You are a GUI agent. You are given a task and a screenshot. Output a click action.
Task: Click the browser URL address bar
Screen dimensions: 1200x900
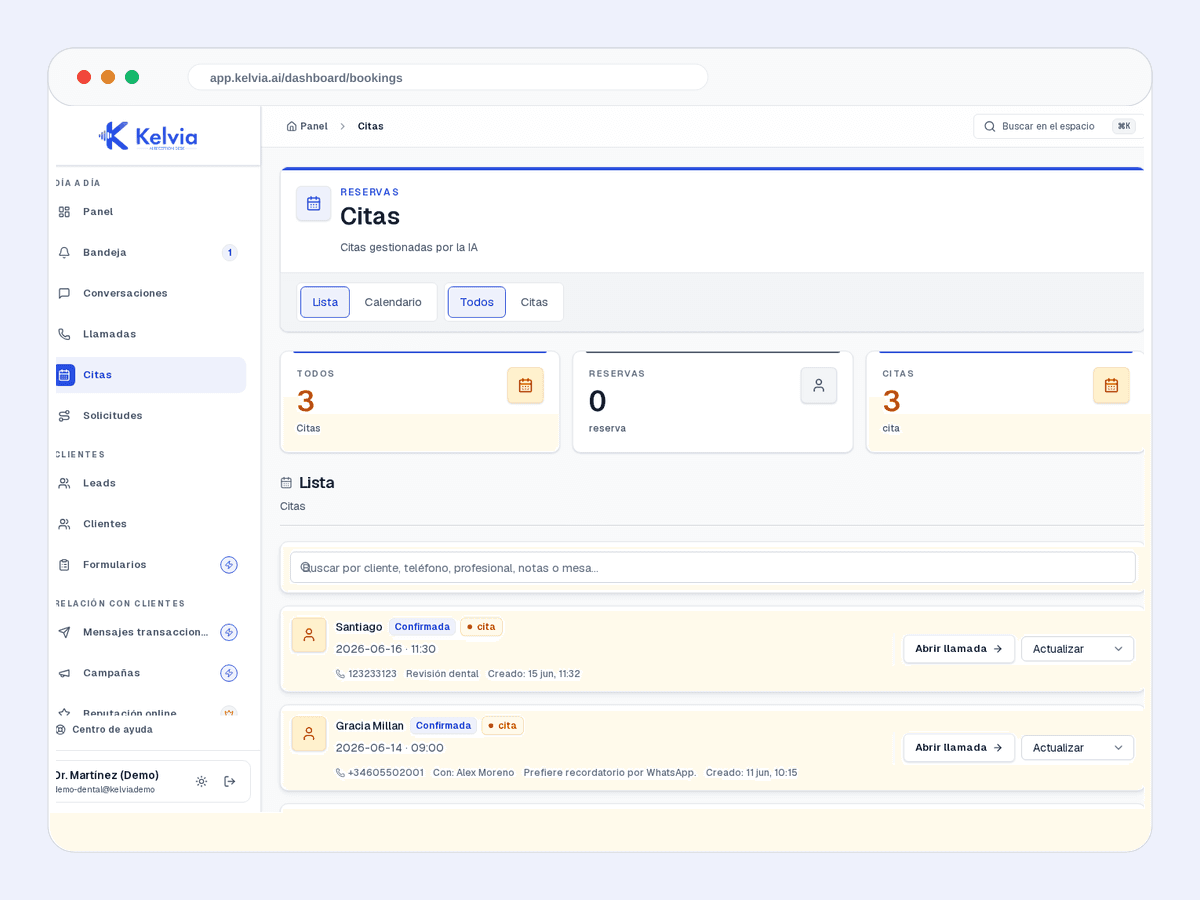448,77
